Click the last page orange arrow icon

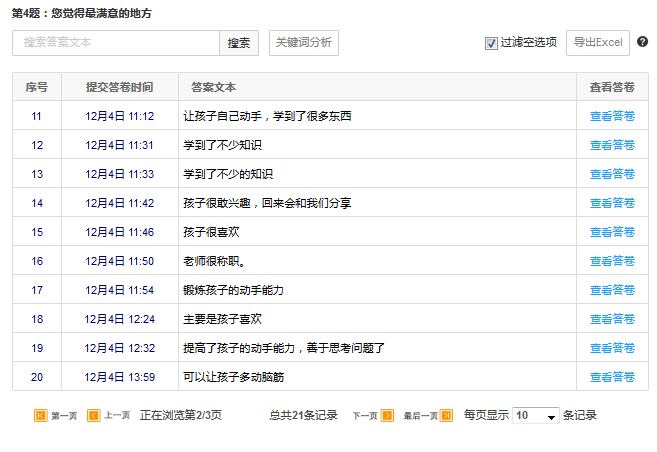point(446,415)
